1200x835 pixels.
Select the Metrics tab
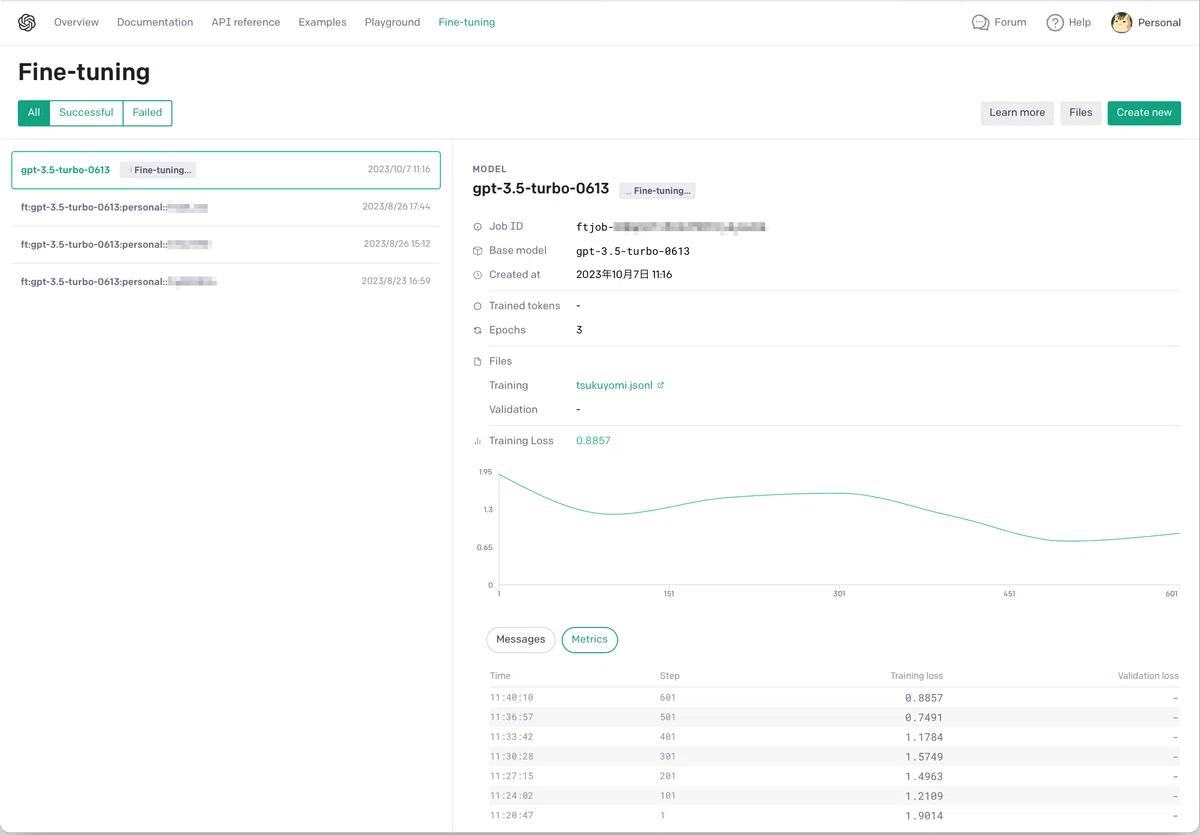click(590, 639)
